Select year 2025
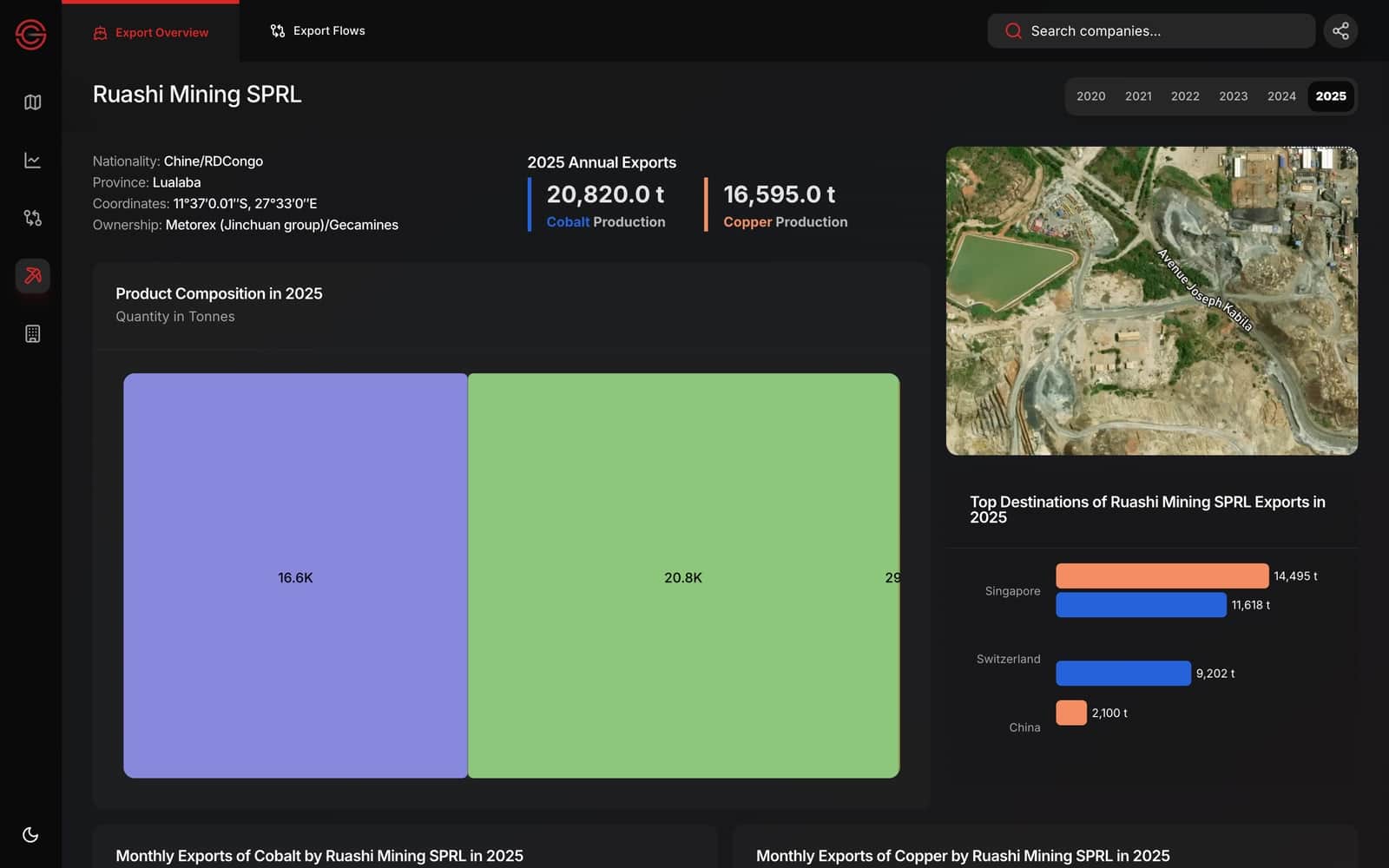Image resolution: width=1389 pixels, height=868 pixels. (x=1331, y=96)
